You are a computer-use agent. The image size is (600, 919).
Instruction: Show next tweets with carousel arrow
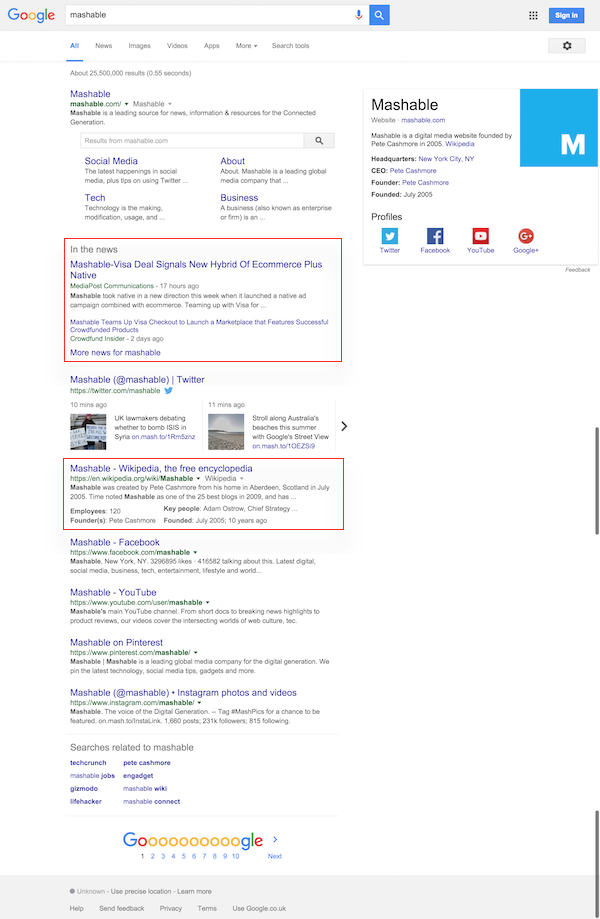(x=345, y=426)
